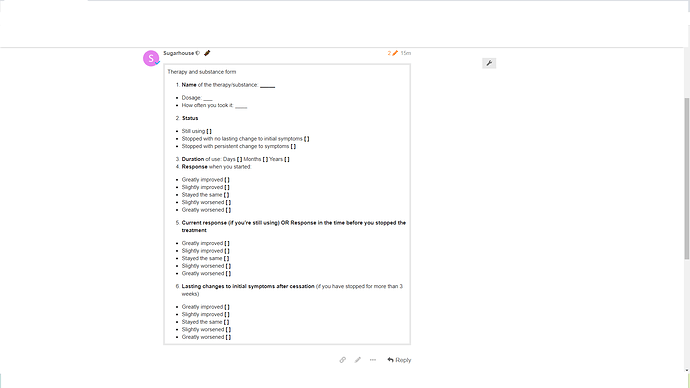Click the 'Name of the therapy/substance' line
Screen dimensions: 690x388
coord(228,85)
